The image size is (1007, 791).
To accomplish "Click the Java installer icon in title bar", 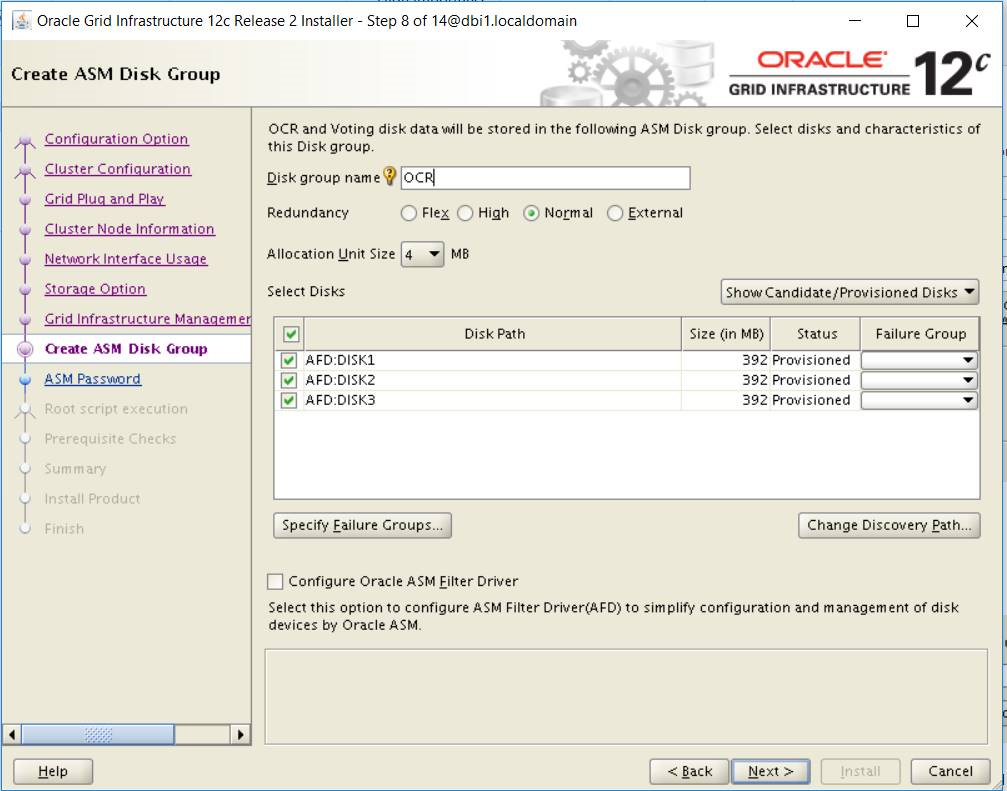I will (x=21, y=21).
